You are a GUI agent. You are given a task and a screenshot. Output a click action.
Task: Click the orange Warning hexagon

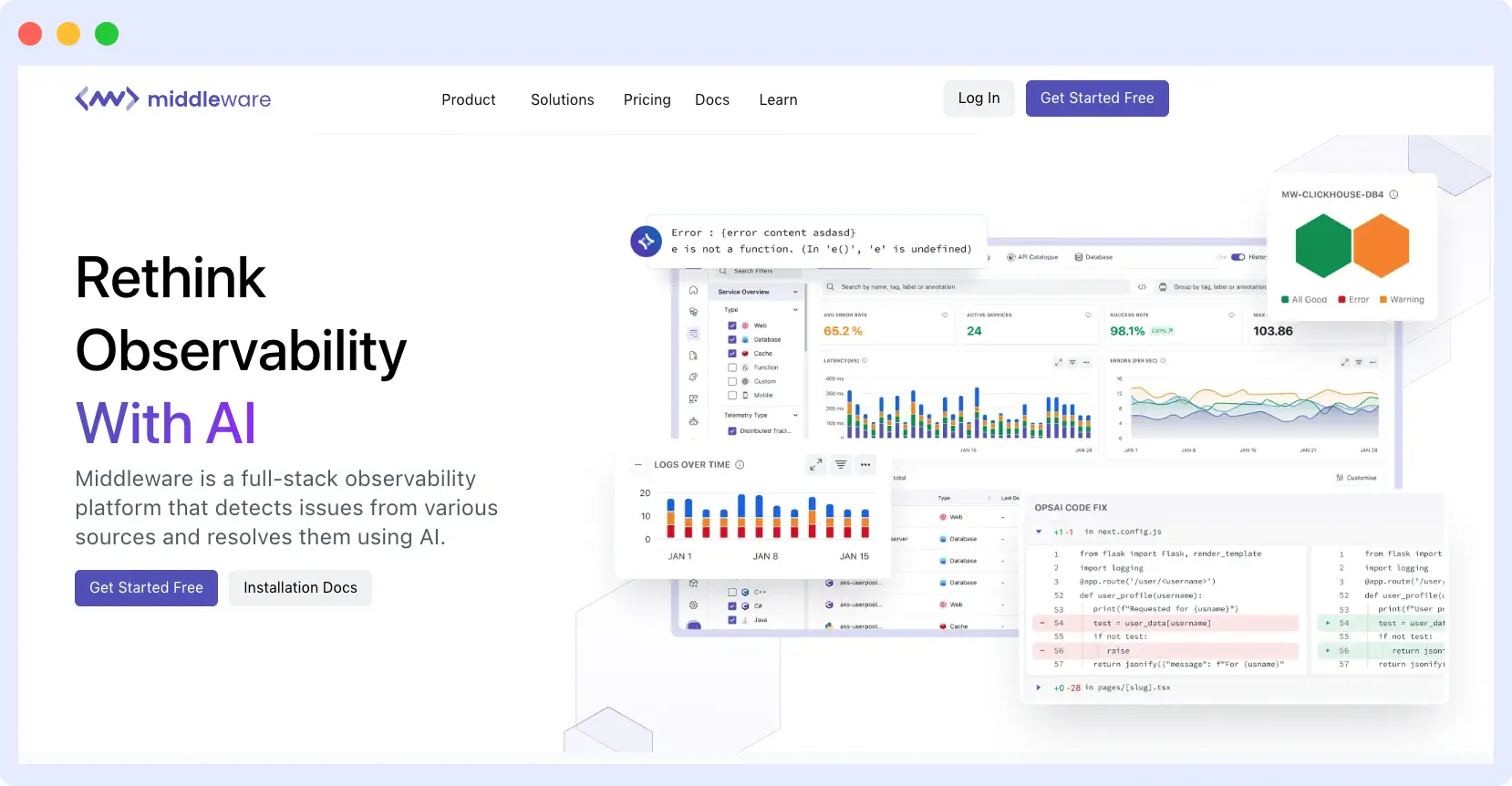pyautogui.click(x=1381, y=245)
